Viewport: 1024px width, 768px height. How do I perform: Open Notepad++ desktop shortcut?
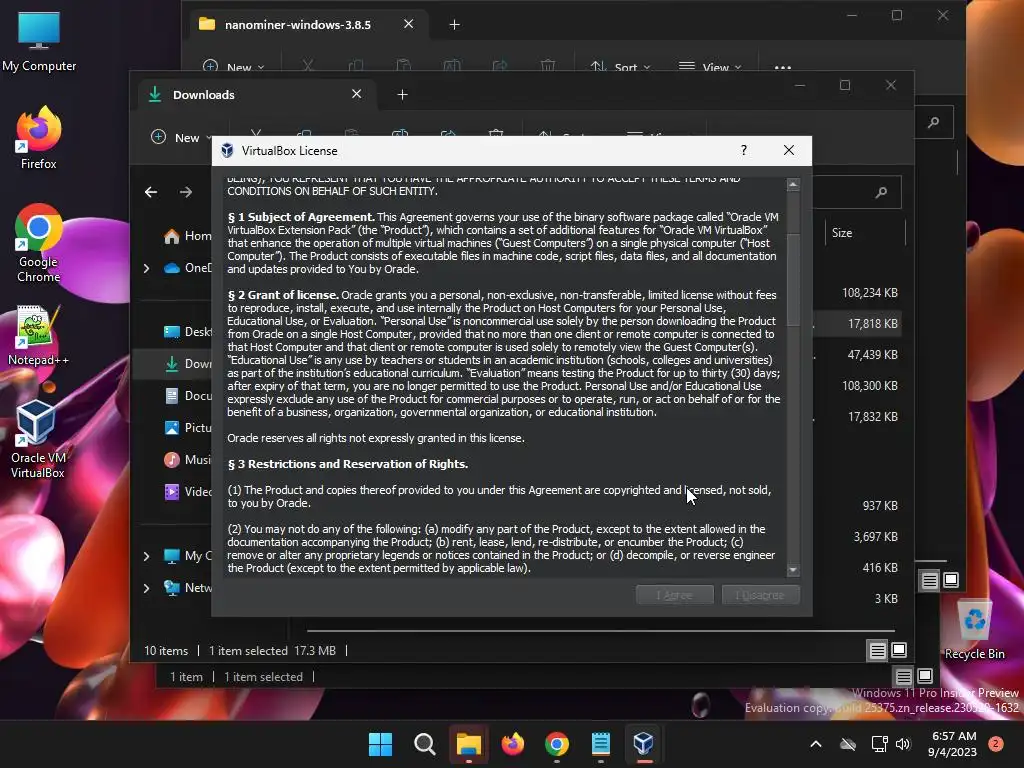tap(39, 336)
